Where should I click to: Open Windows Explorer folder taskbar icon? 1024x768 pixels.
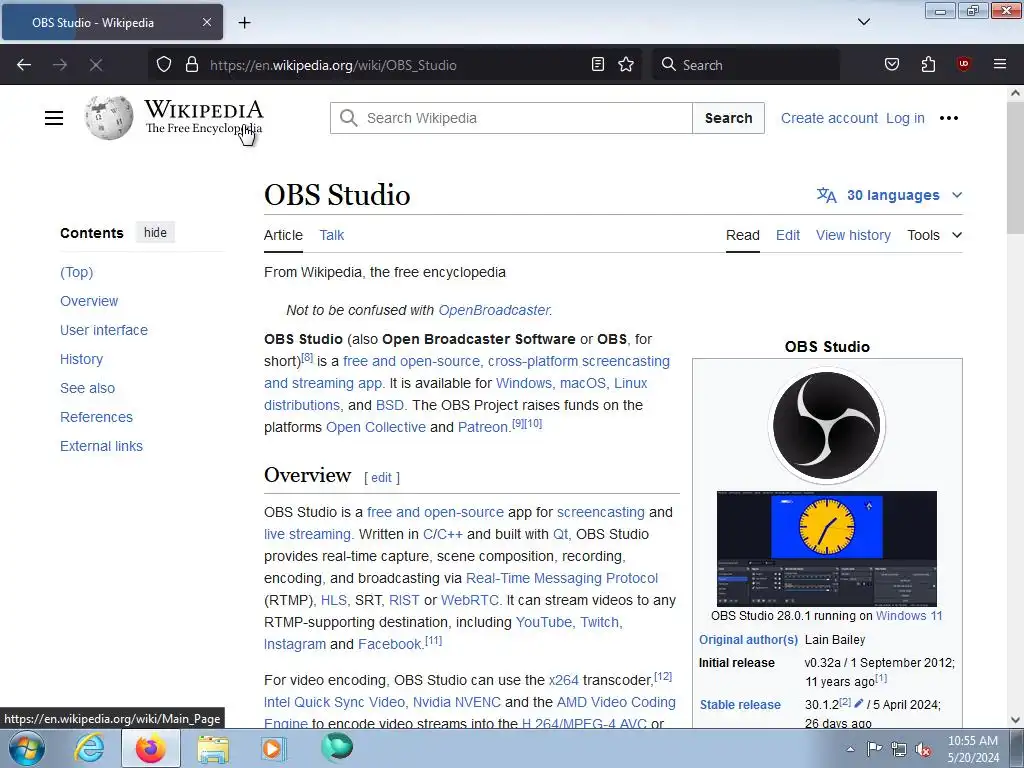coord(213,749)
